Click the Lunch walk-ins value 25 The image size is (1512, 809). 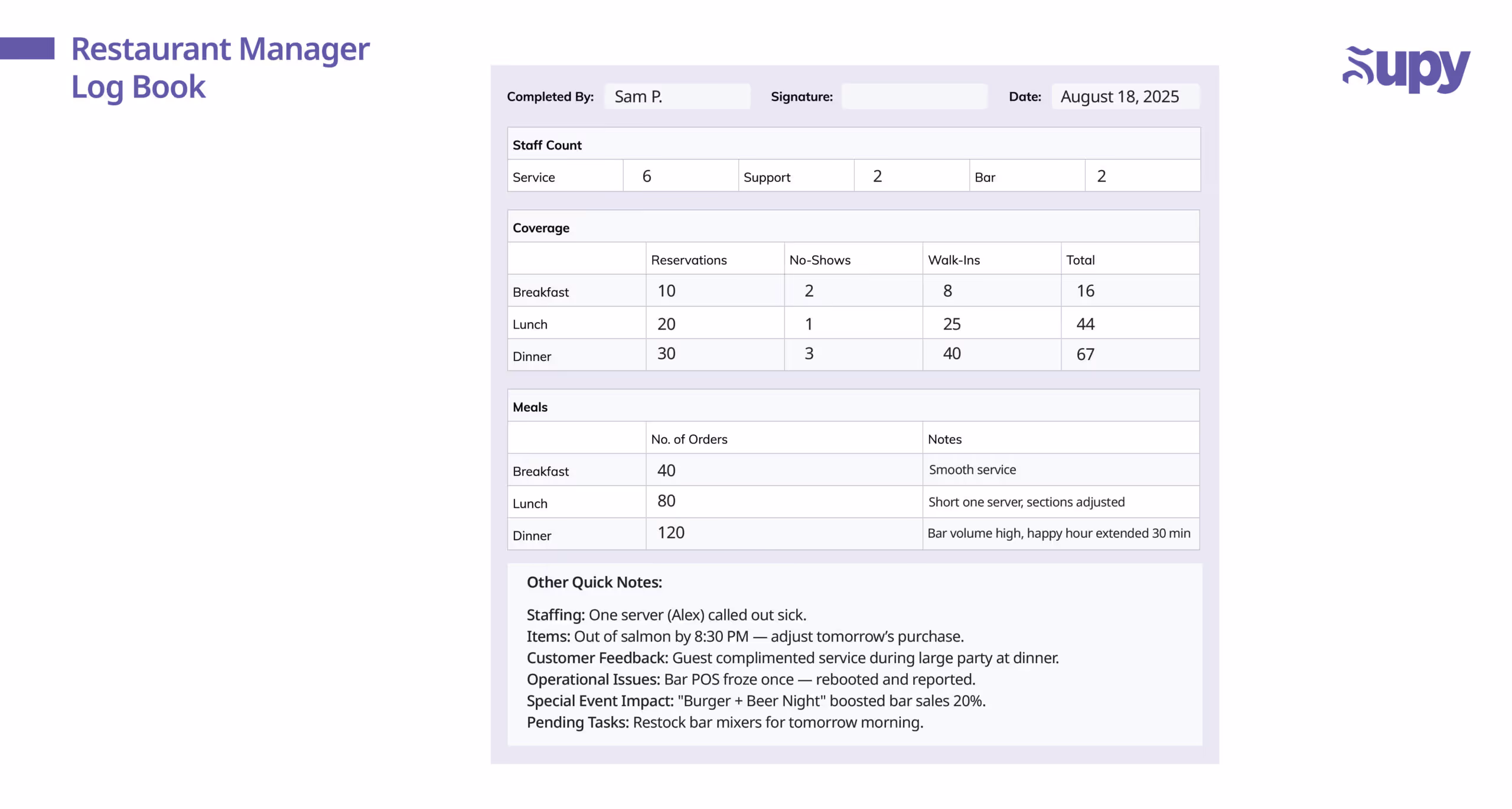[x=951, y=323]
